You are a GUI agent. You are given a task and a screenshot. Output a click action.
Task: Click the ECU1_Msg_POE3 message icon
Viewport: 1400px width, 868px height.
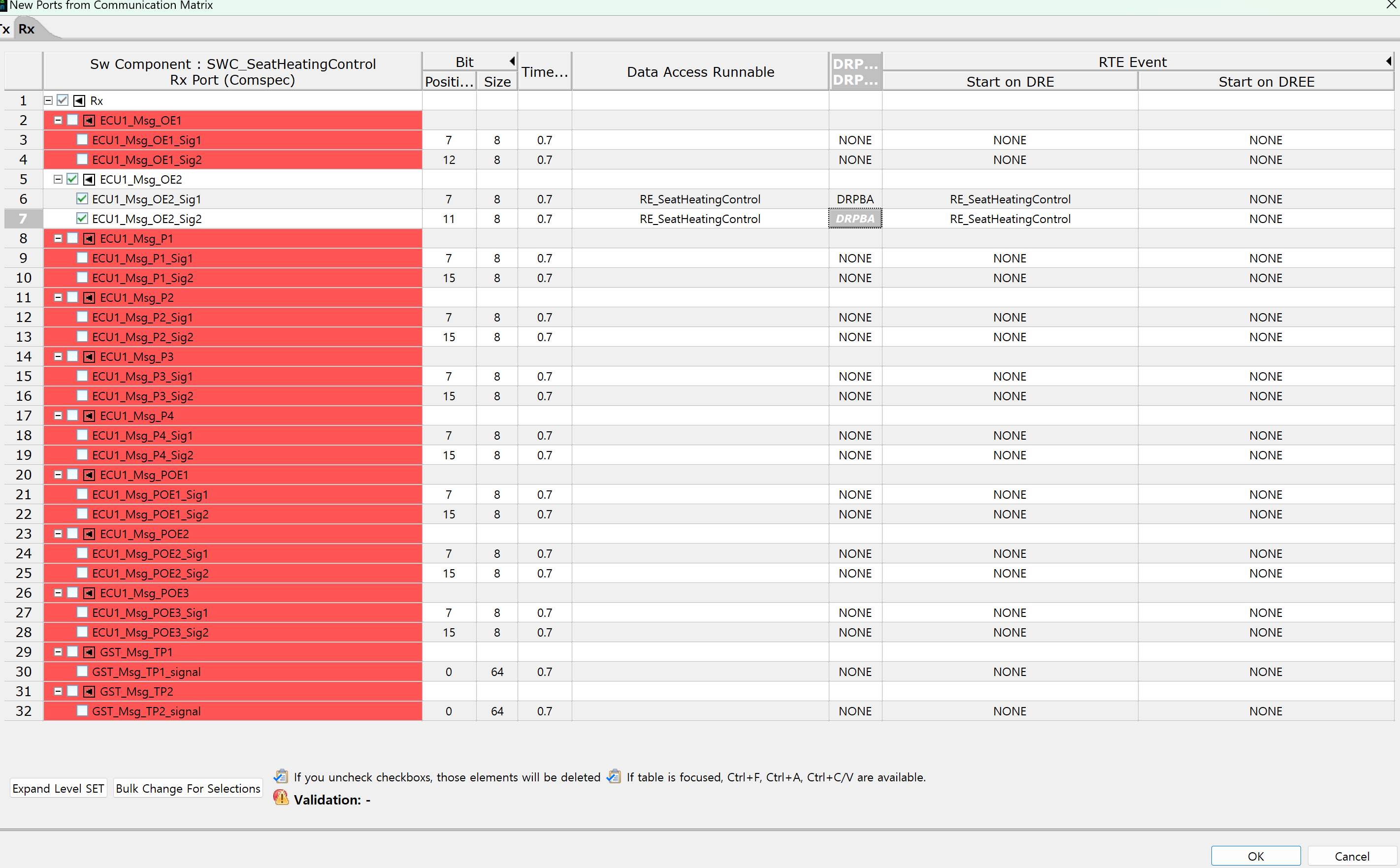pyautogui.click(x=89, y=594)
